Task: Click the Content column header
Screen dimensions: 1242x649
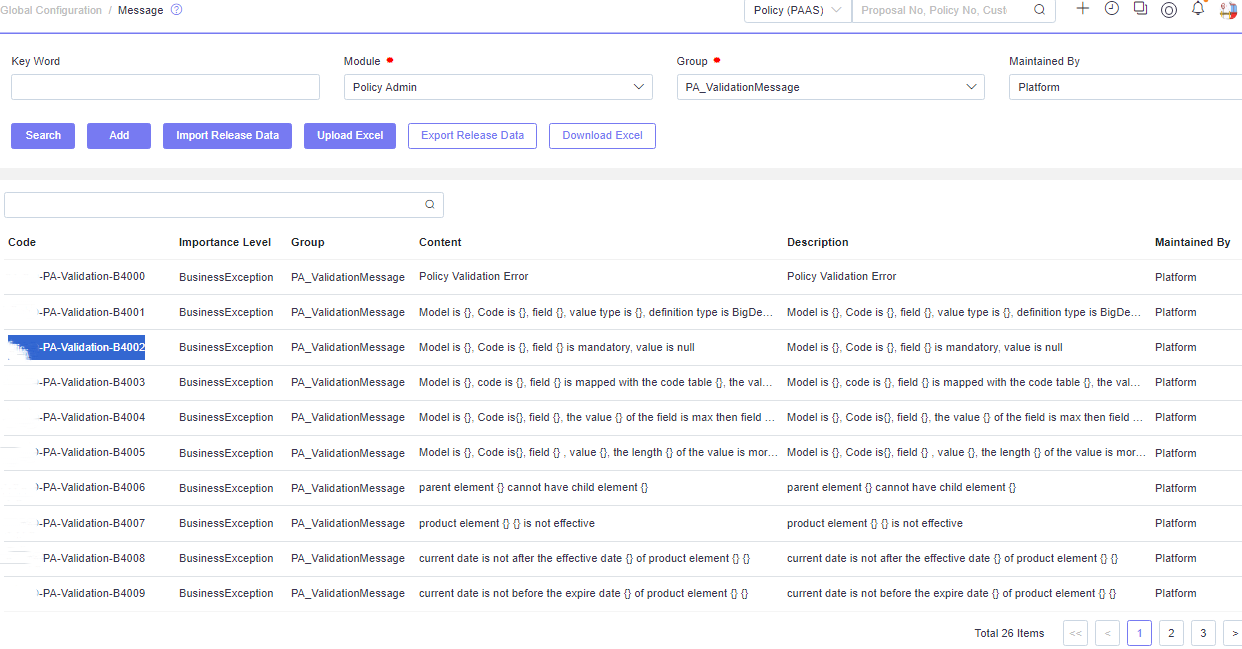Action: pyautogui.click(x=440, y=242)
